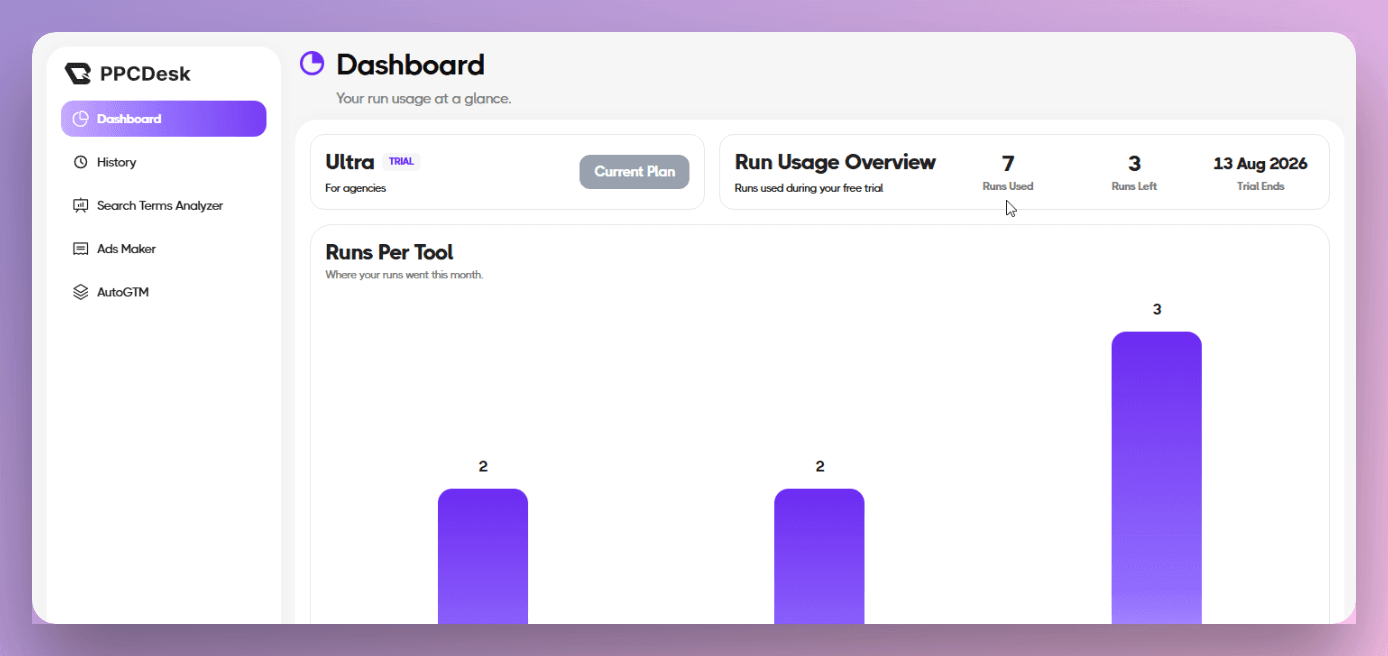The width and height of the screenshot is (1388, 656).
Task: Click "Where your runs went this month."
Action: (404, 275)
